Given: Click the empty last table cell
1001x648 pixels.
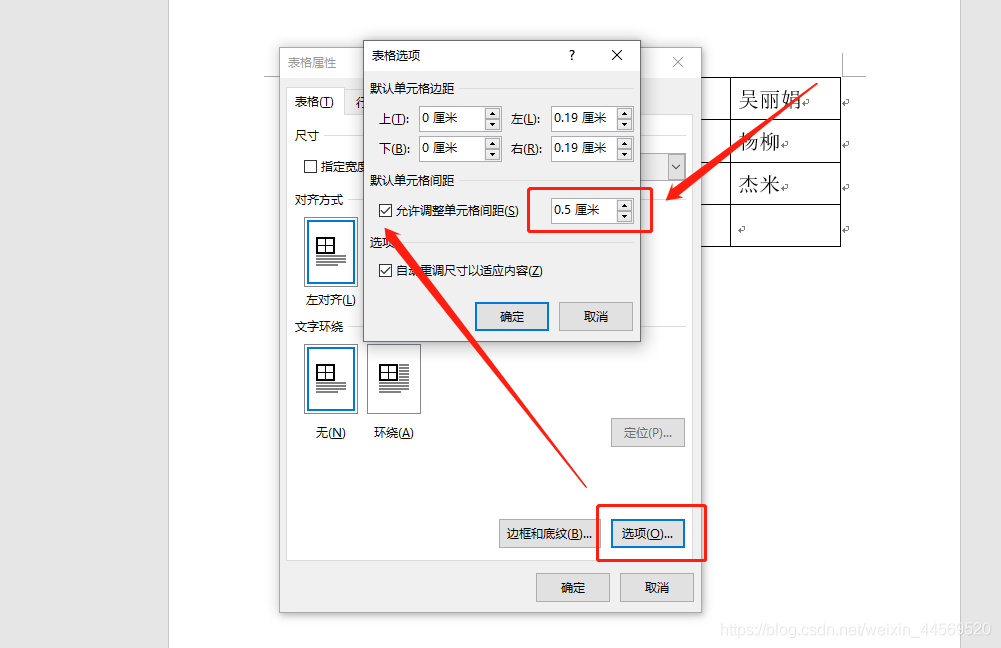Looking at the screenshot, I should click(785, 226).
